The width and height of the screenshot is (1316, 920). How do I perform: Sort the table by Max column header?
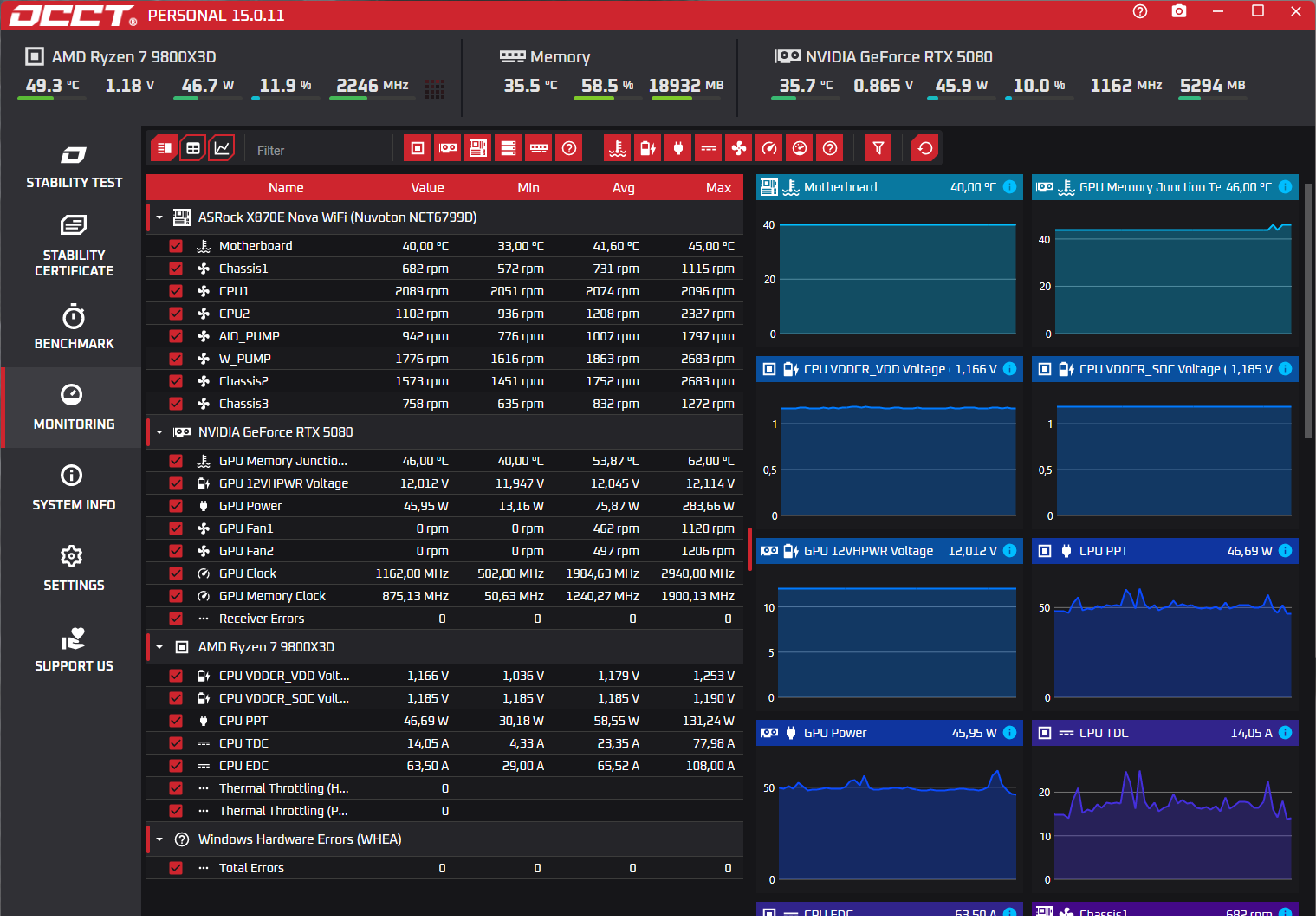pyautogui.click(x=717, y=188)
